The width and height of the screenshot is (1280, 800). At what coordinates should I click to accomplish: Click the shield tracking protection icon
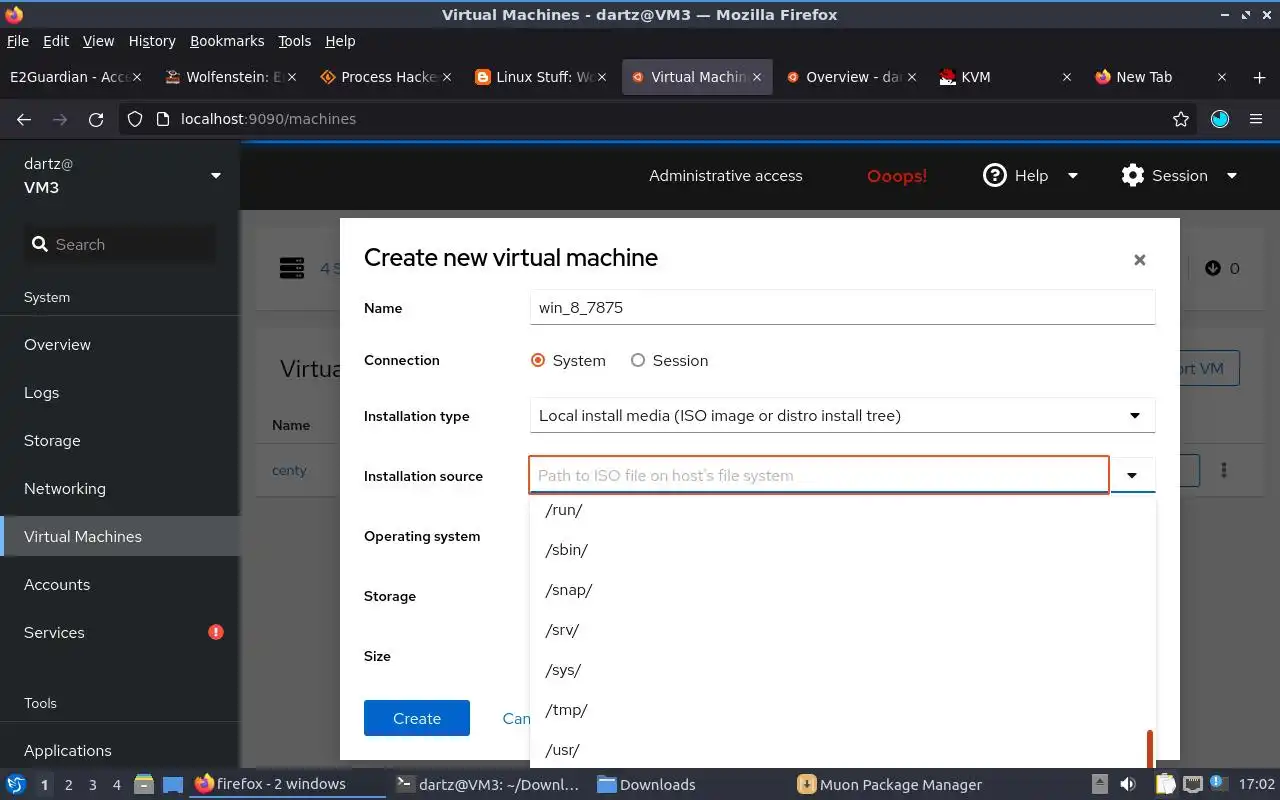[x=136, y=119]
